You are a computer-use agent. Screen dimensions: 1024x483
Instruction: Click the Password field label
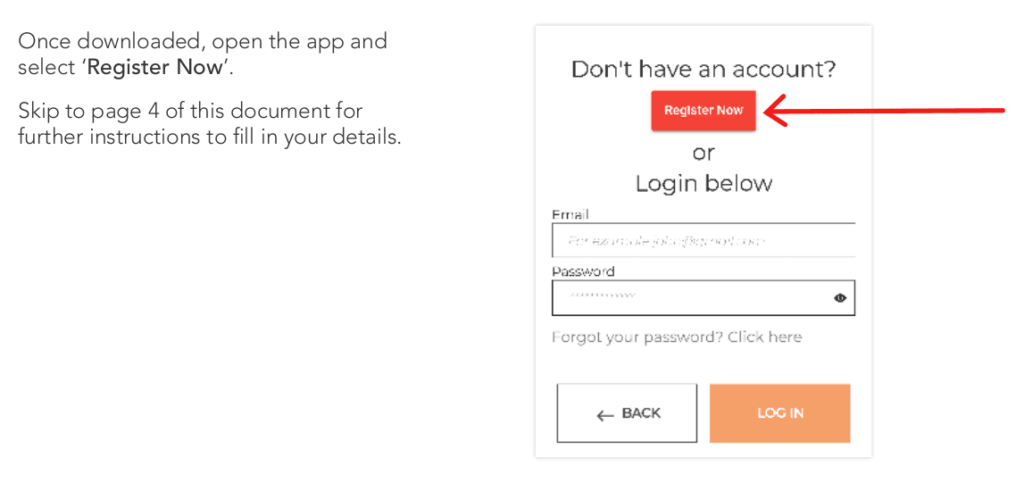click(x=583, y=272)
